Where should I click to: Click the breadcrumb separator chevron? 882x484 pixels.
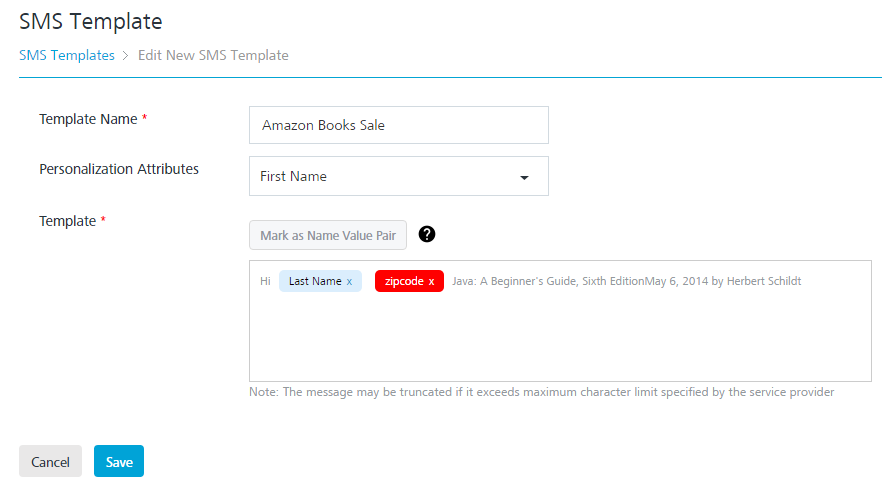(x=126, y=56)
